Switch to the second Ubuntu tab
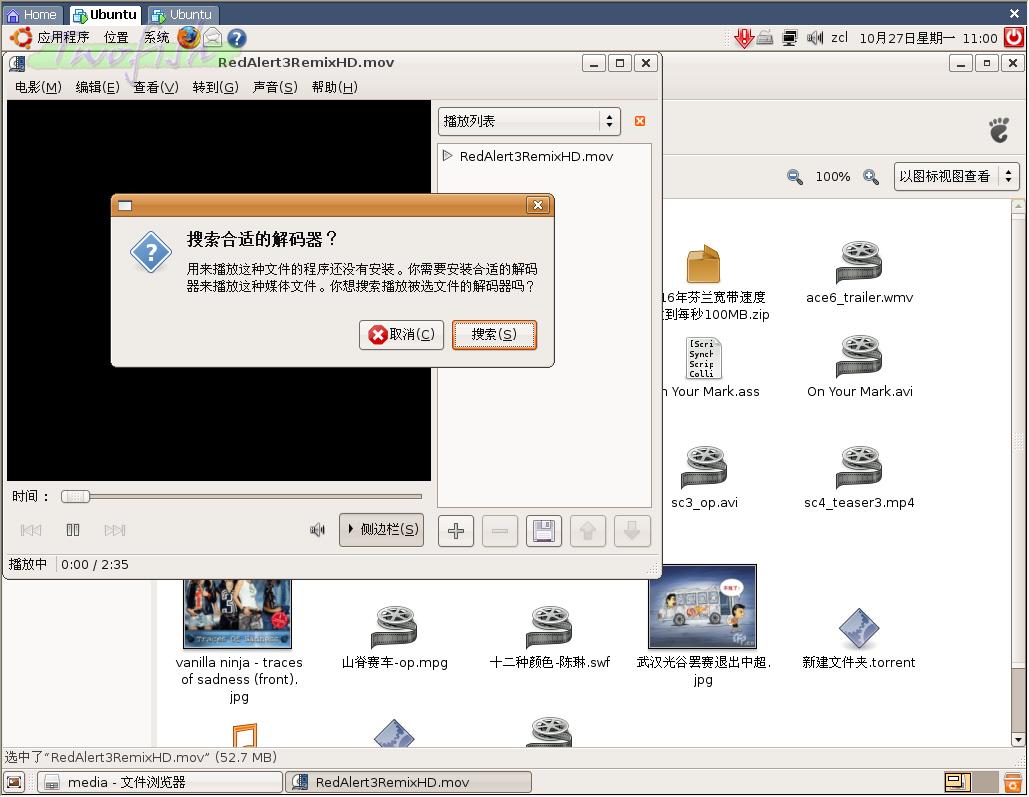 click(x=182, y=14)
